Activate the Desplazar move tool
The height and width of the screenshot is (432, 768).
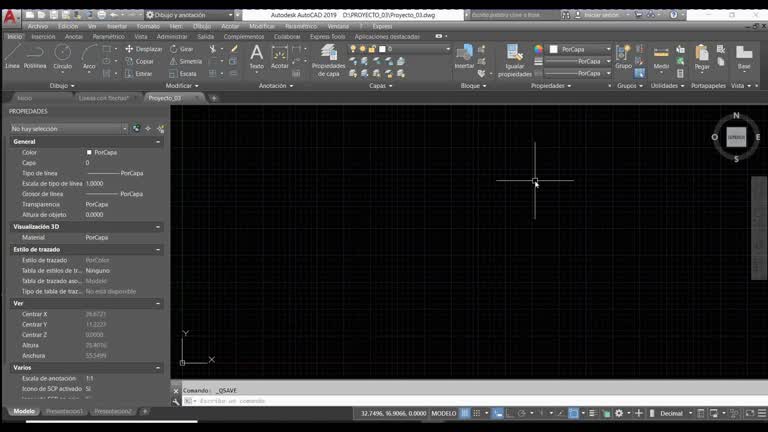pyautogui.click(x=144, y=49)
